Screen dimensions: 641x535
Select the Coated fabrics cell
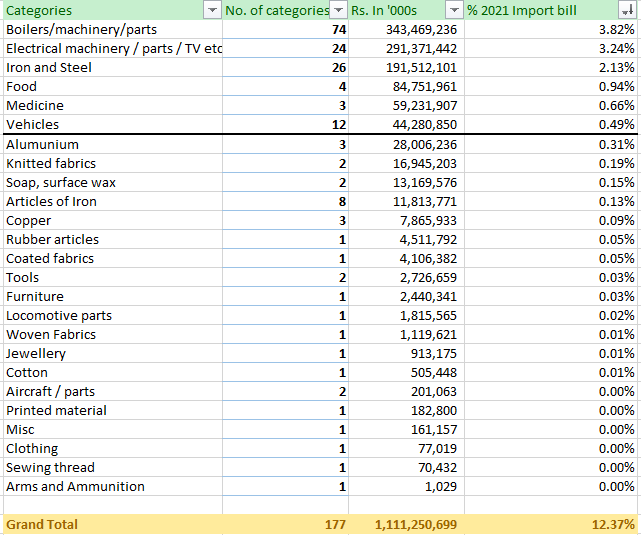click(113, 258)
